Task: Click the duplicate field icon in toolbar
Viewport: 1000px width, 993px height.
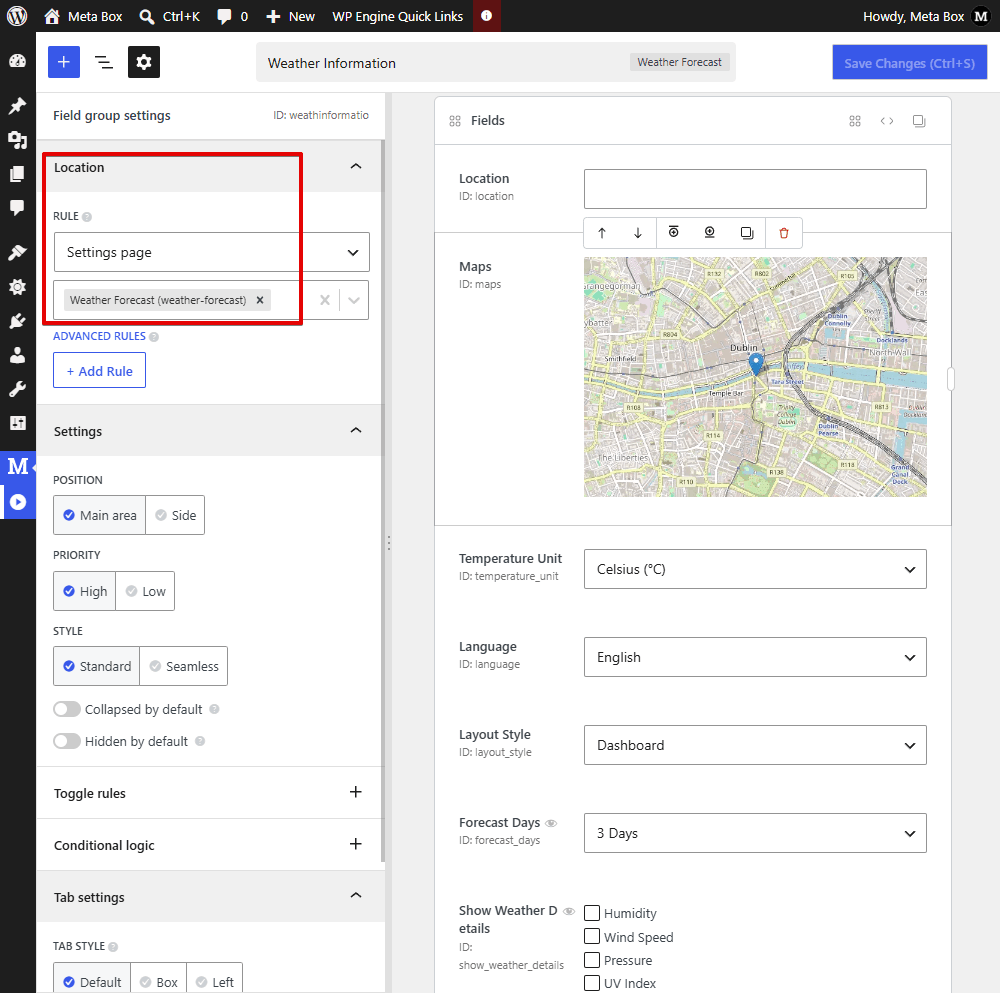Action: (747, 233)
